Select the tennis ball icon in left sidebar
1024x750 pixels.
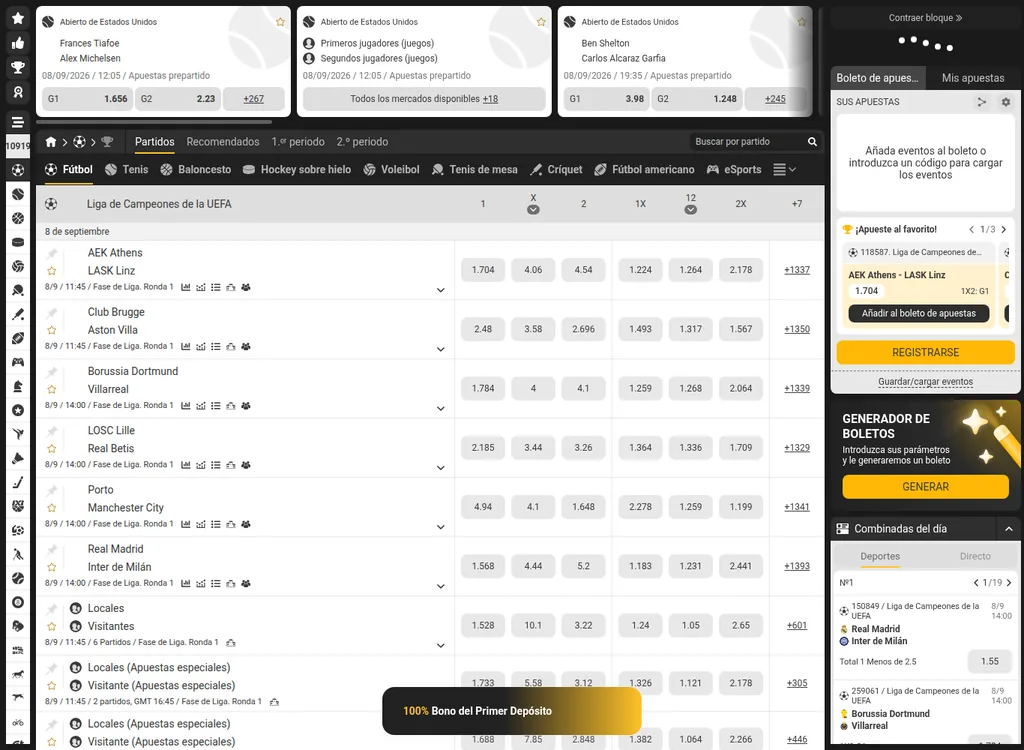[18, 194]
